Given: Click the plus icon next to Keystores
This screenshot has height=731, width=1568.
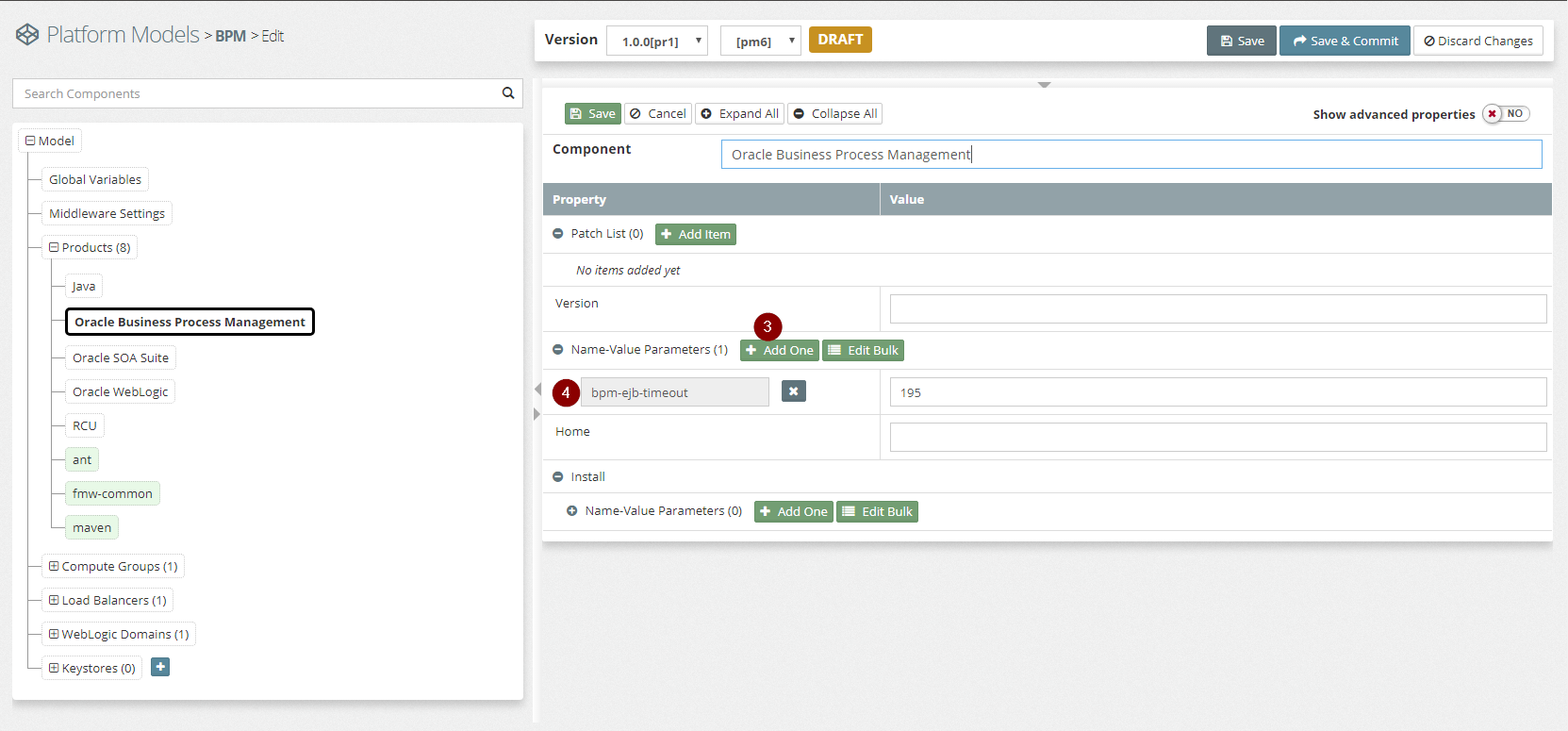Looking at the screenshot, I should 160,667.
